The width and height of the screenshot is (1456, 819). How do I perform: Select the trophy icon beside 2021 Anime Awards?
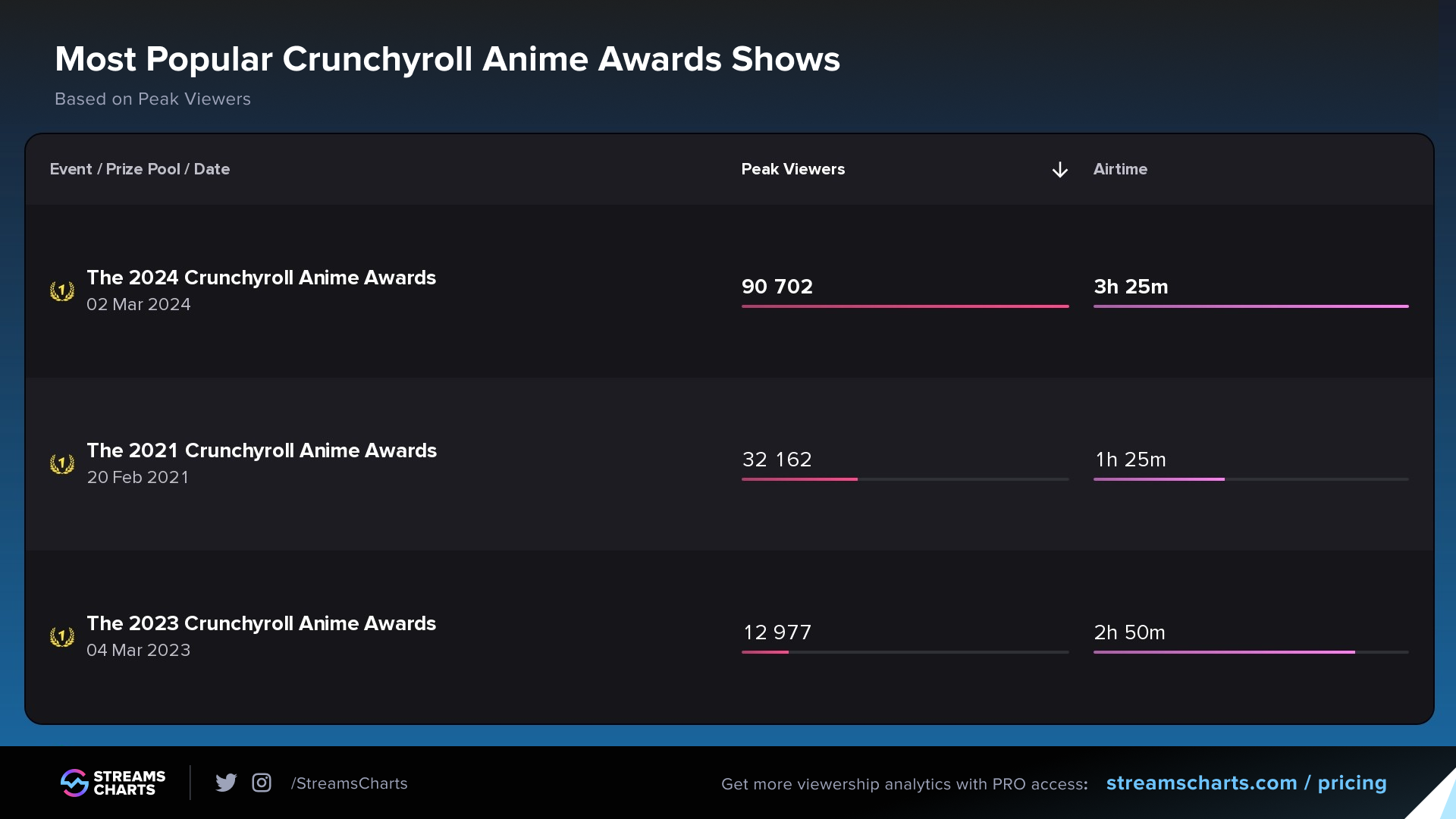pyautogui.click(x=62, y=463)
